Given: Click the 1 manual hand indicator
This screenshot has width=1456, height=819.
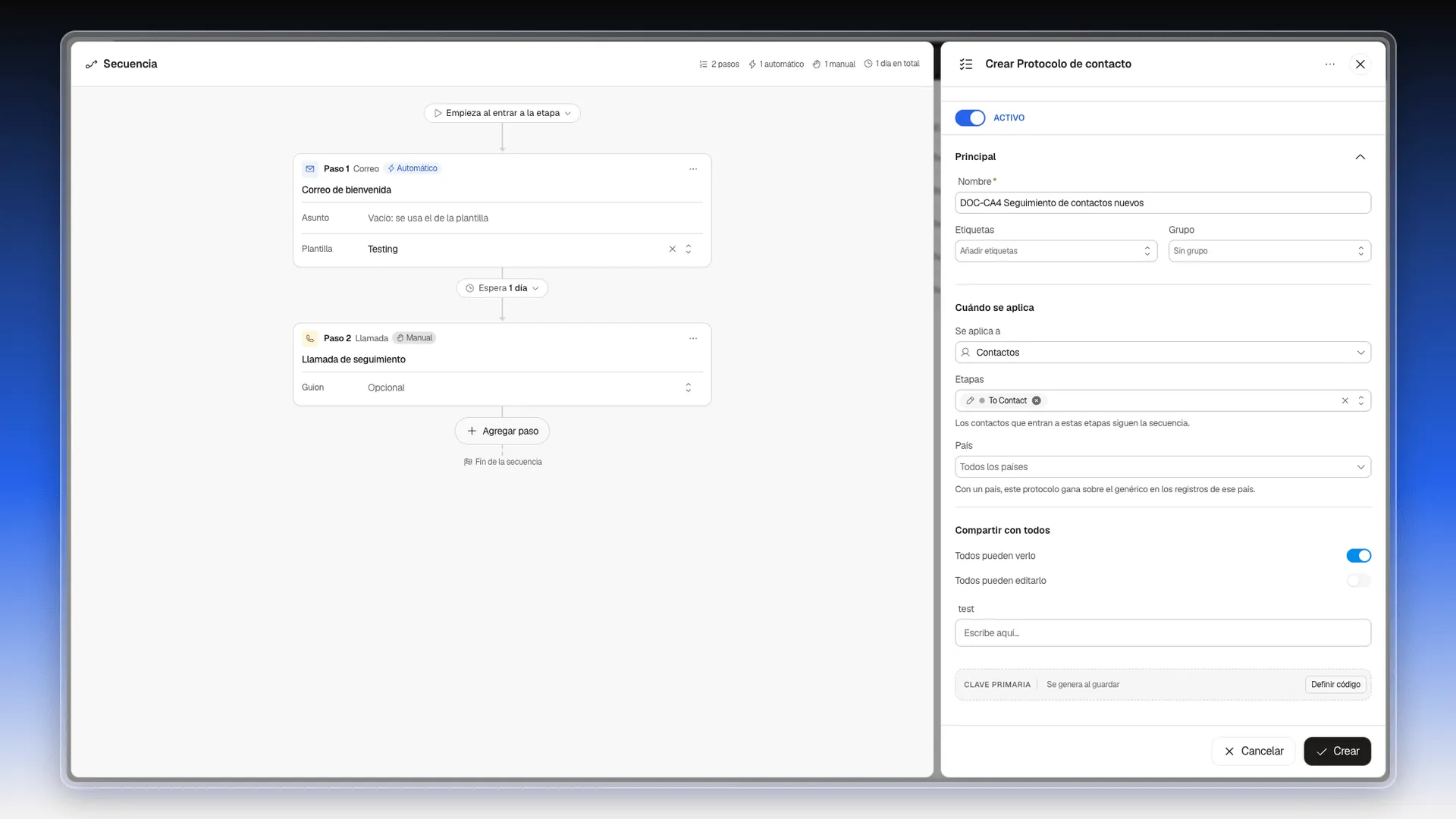Looking at the screenshot, I should pyautogui.click(x=833, y=64).
